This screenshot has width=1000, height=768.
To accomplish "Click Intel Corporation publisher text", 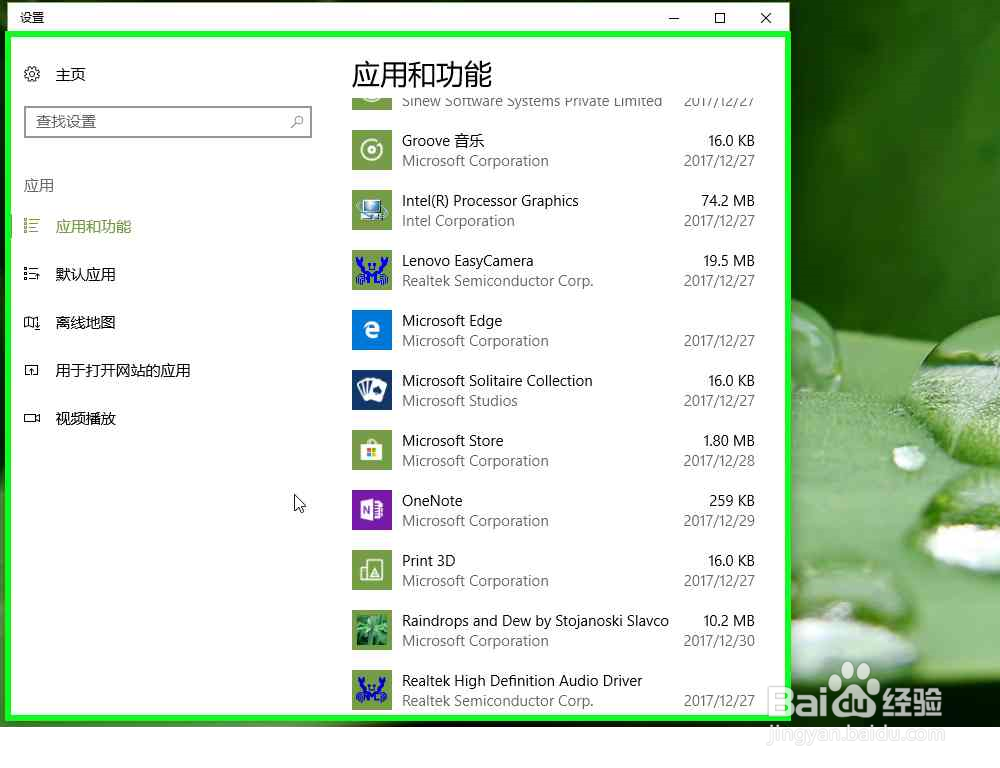I will (x=458, y=221).
